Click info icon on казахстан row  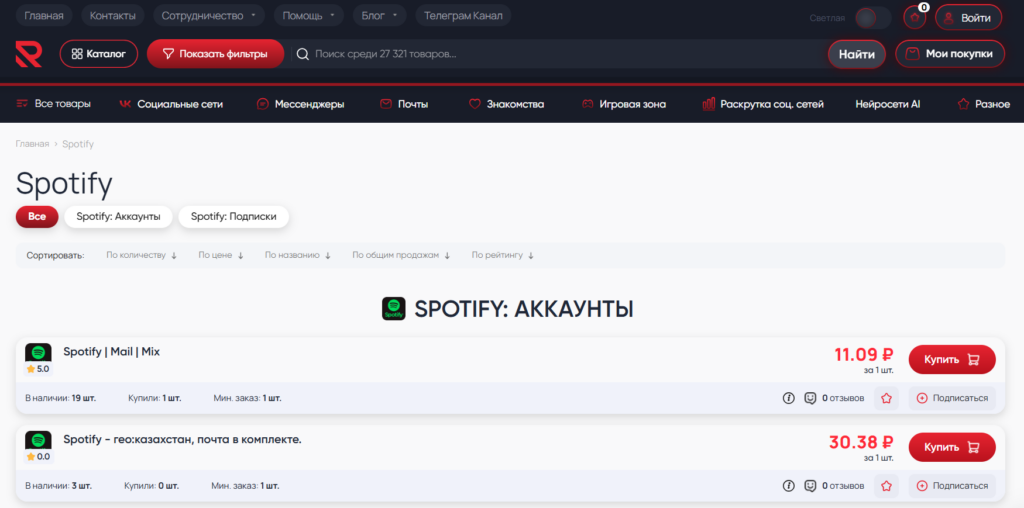tap(789, 486)
